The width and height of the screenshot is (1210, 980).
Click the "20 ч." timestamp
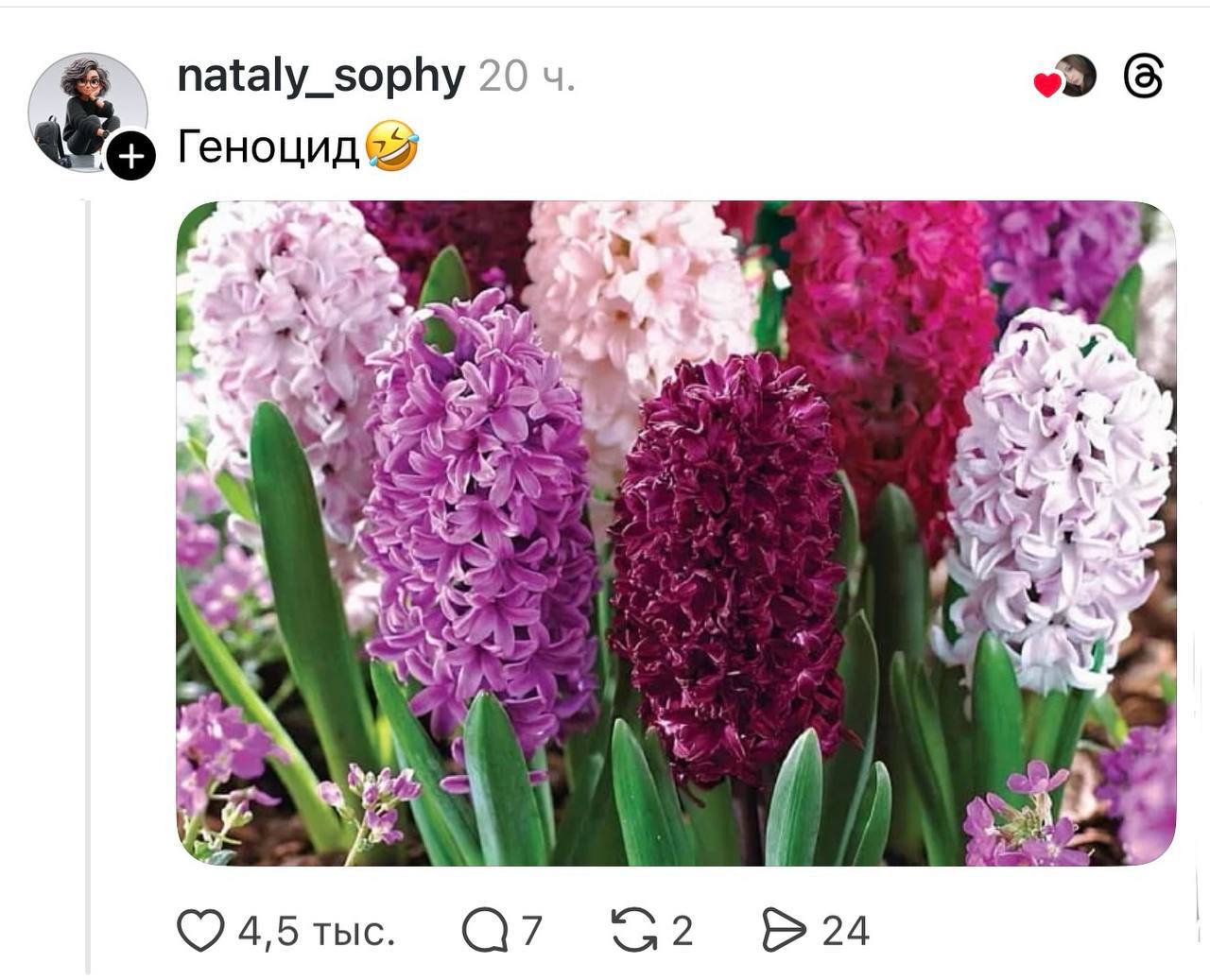click(527, 77)
